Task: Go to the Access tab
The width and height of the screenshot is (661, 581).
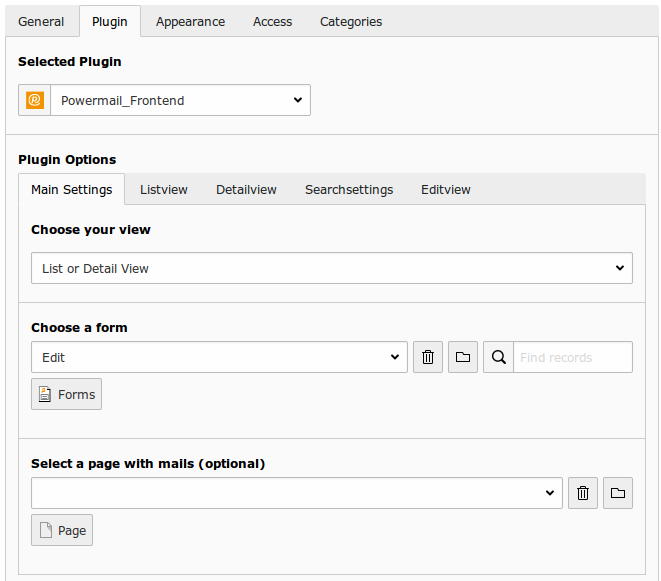Action: [x=272, y=21]
